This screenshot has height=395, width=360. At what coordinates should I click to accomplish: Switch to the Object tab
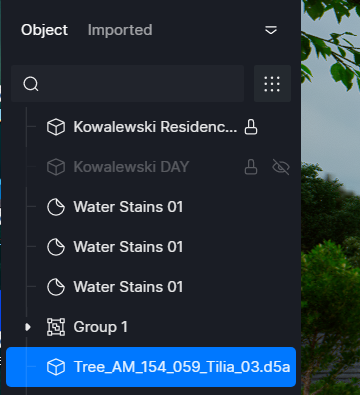pos(44,30)
